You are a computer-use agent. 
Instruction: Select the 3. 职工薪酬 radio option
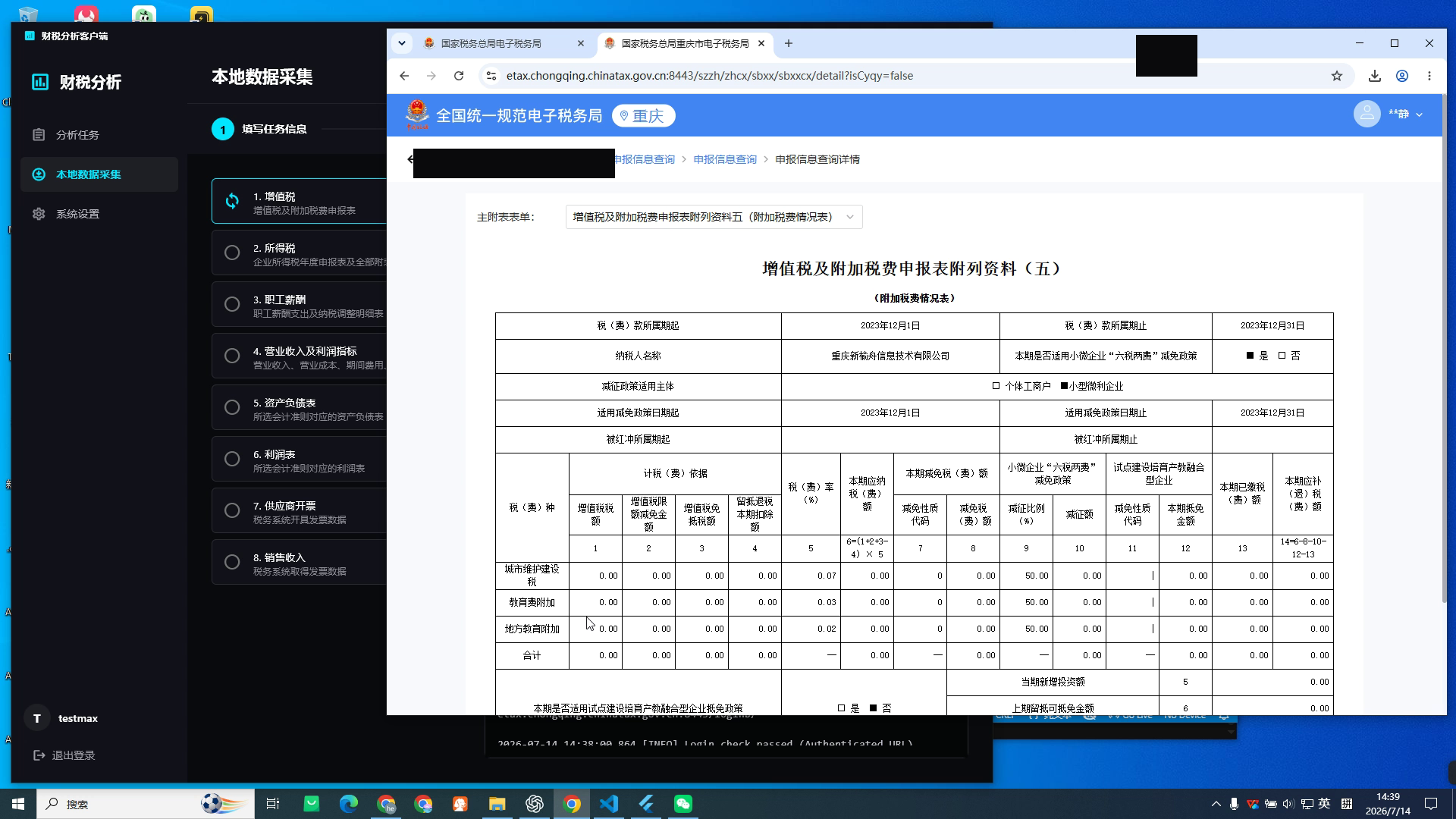232,304
